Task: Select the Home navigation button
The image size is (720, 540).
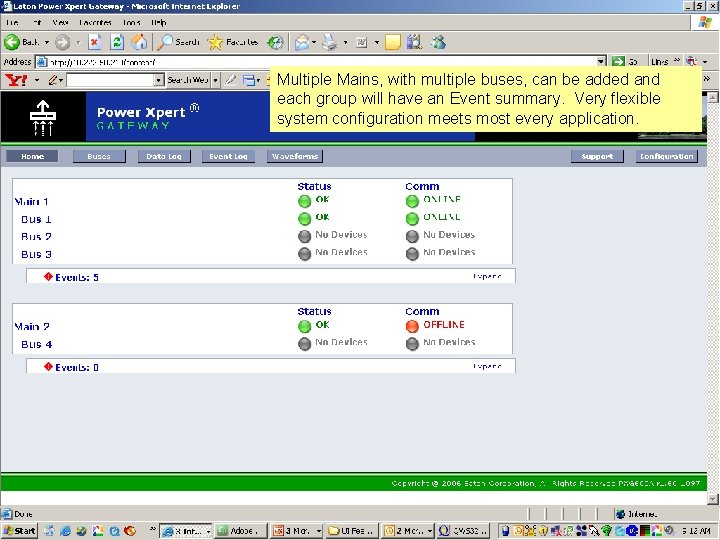Action: tap(32, 157)
